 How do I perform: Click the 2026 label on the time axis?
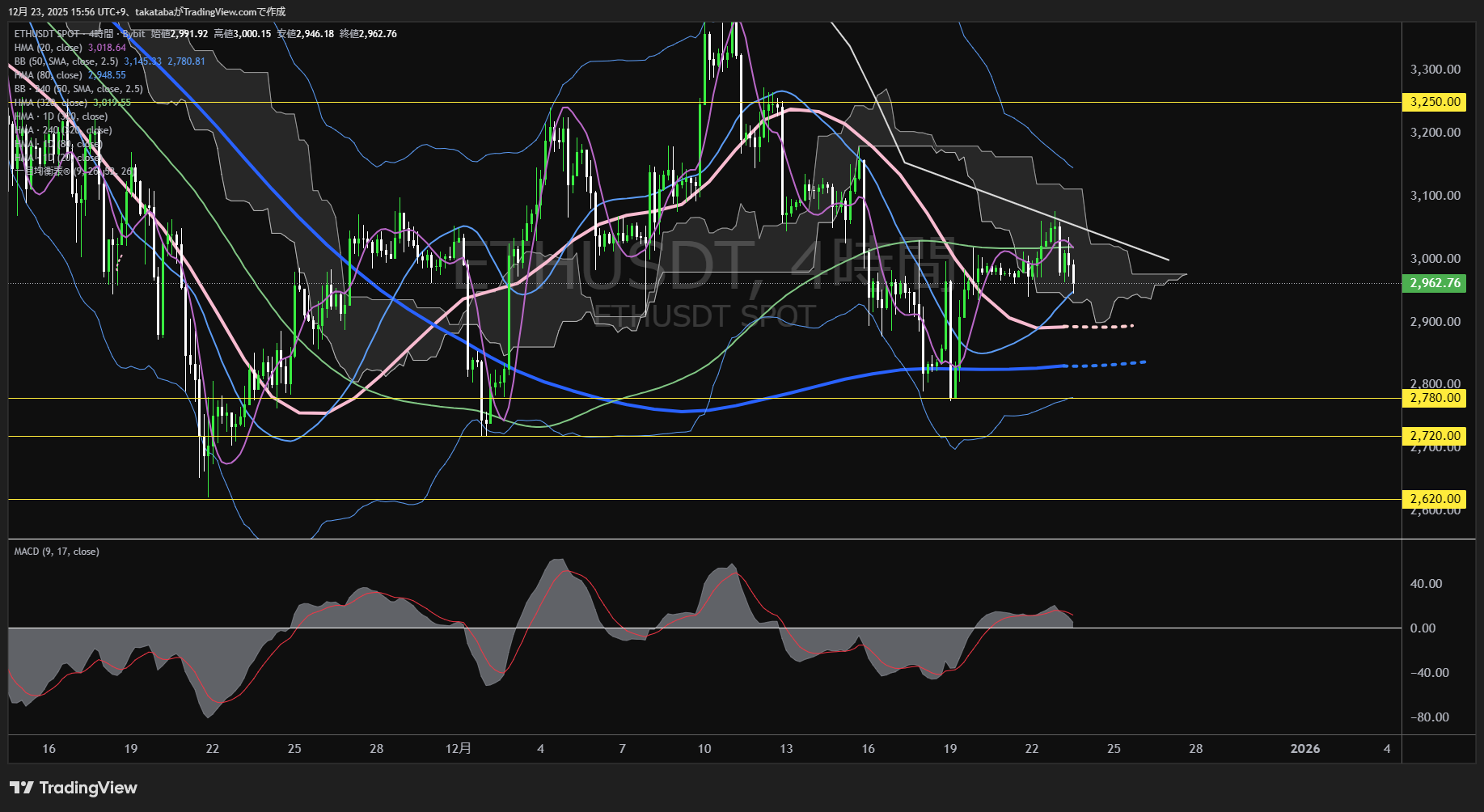1304,749
